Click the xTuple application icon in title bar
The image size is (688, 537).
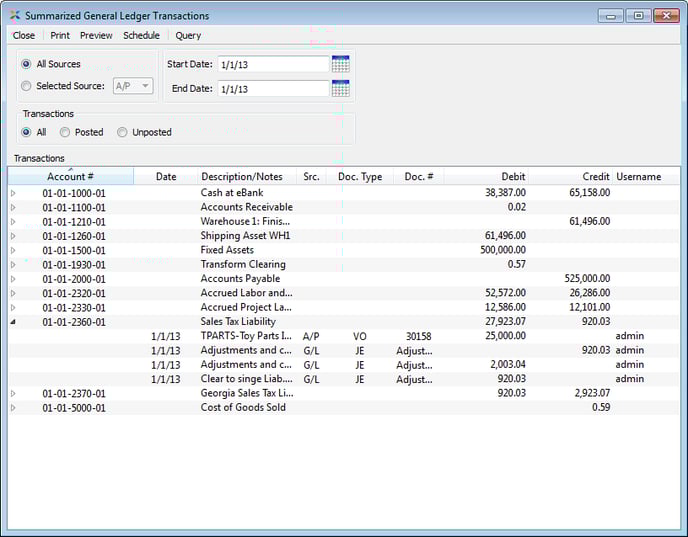14,16
